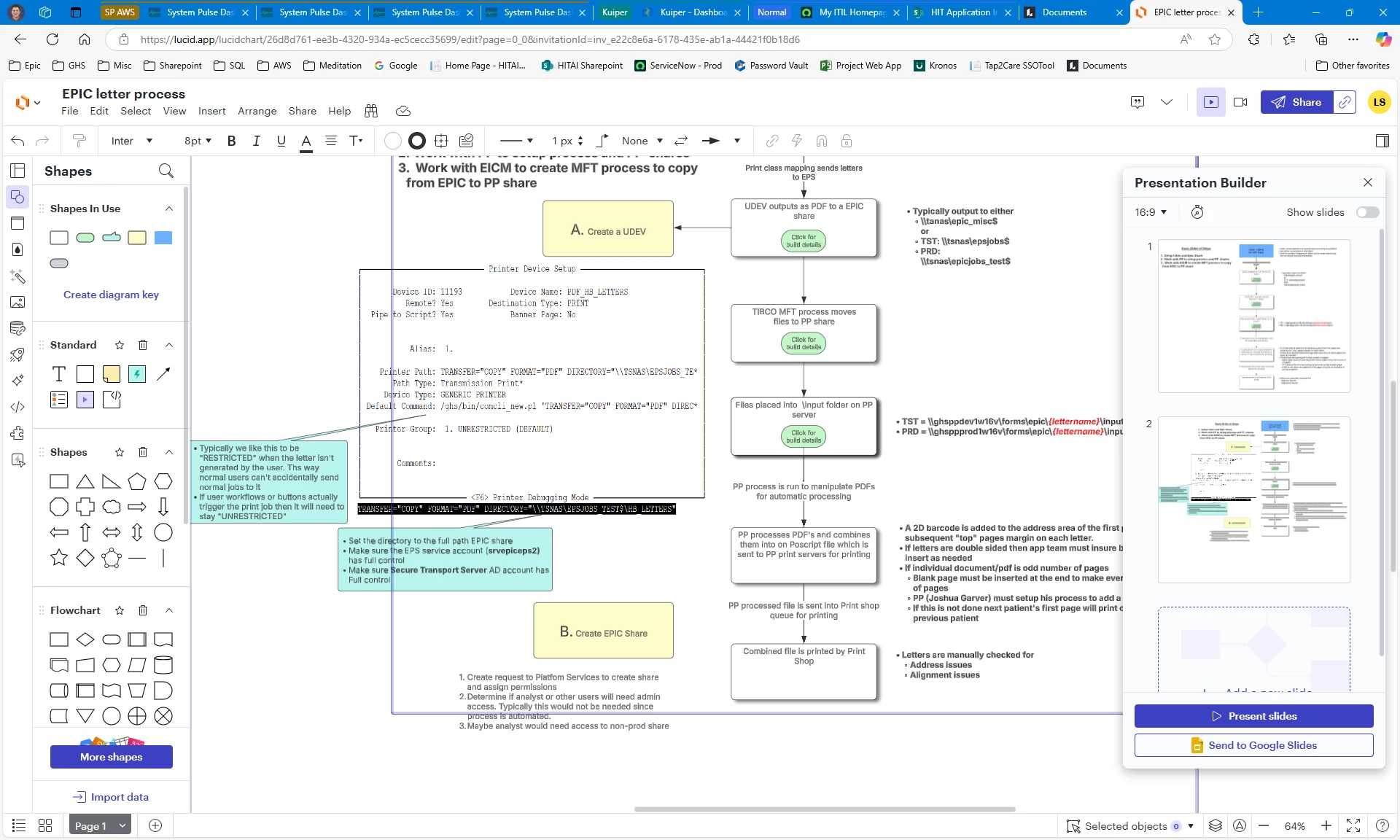
Task: Click the video camera icon
Action: pos(1240,102)
